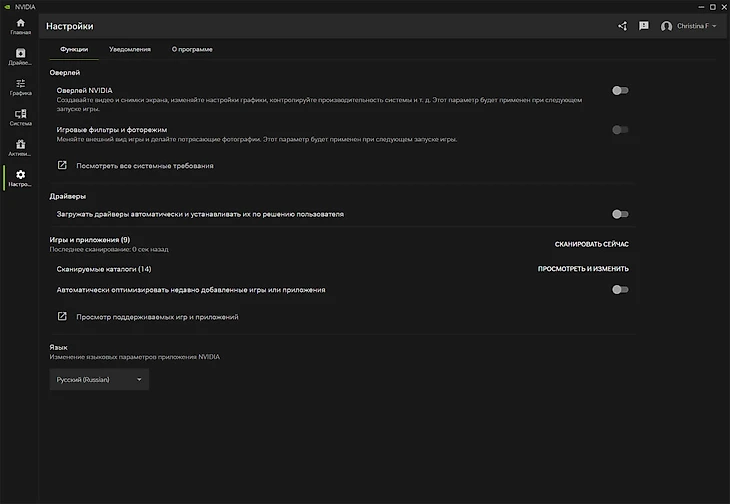Click the Игры и приложения (9) heading
This screenshot has height=504, width=730.
tap(90, 240)
